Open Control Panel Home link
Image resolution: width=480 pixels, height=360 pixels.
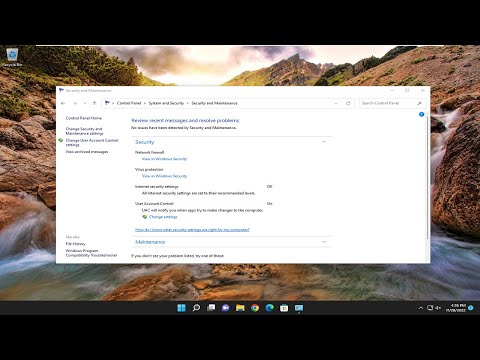tap(84, 118)
